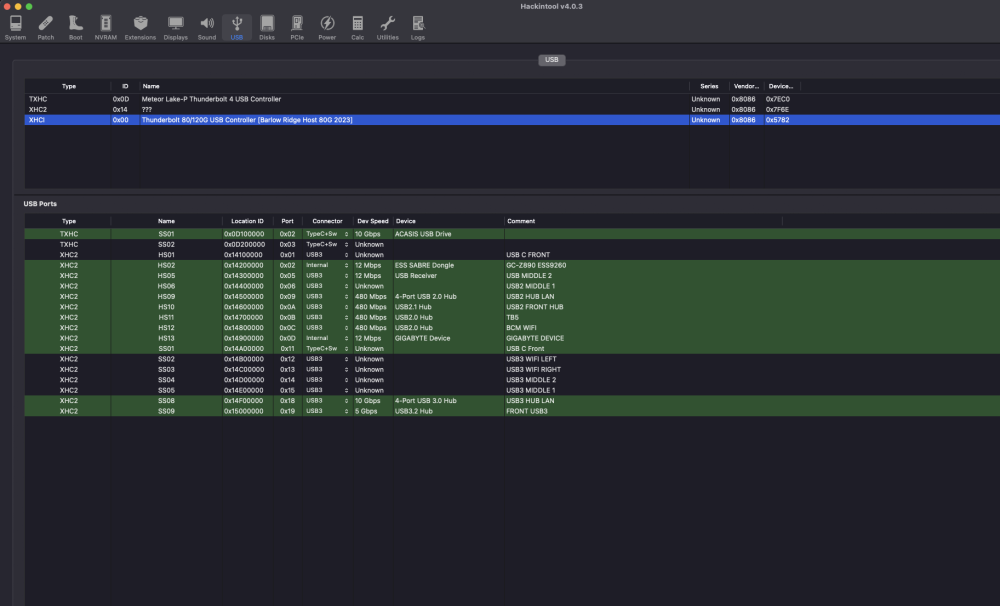Select the HS13 GIGABYTE Device port row
This screenshot has width=1000, height=606.
coord(512,338)
